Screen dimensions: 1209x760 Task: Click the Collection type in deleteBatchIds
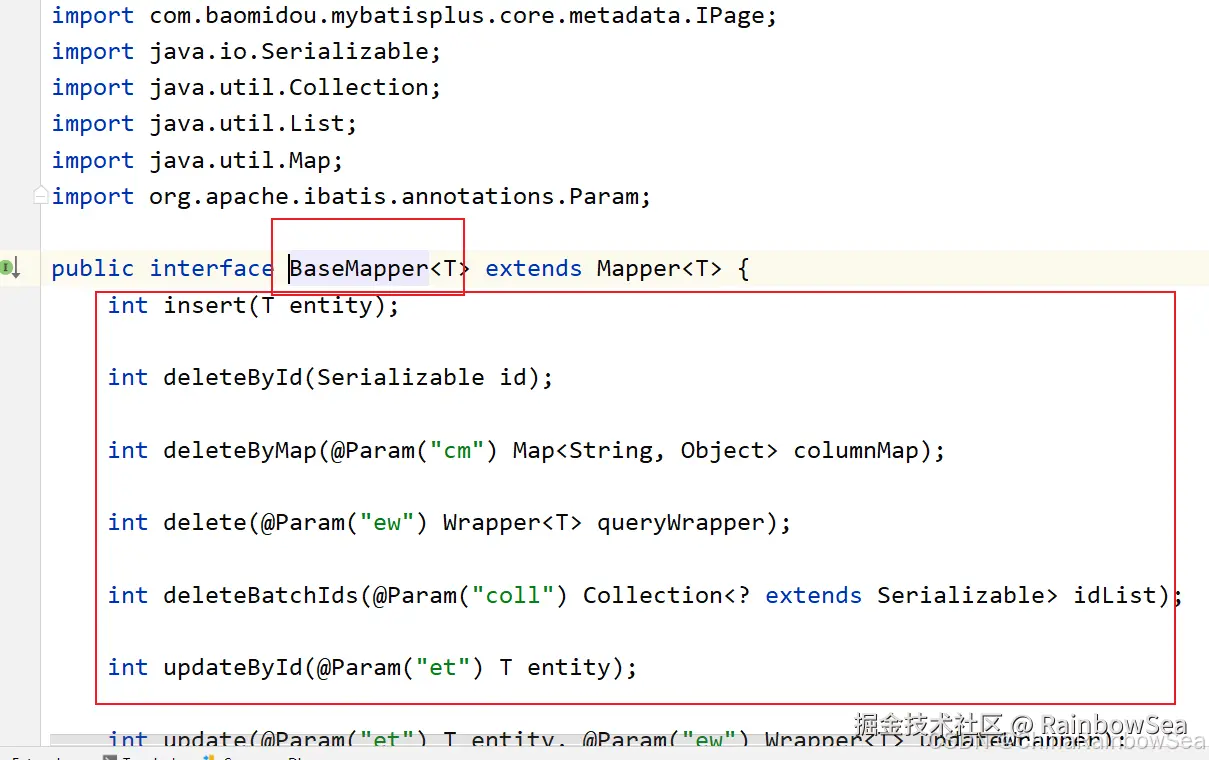tap(652, 595)
